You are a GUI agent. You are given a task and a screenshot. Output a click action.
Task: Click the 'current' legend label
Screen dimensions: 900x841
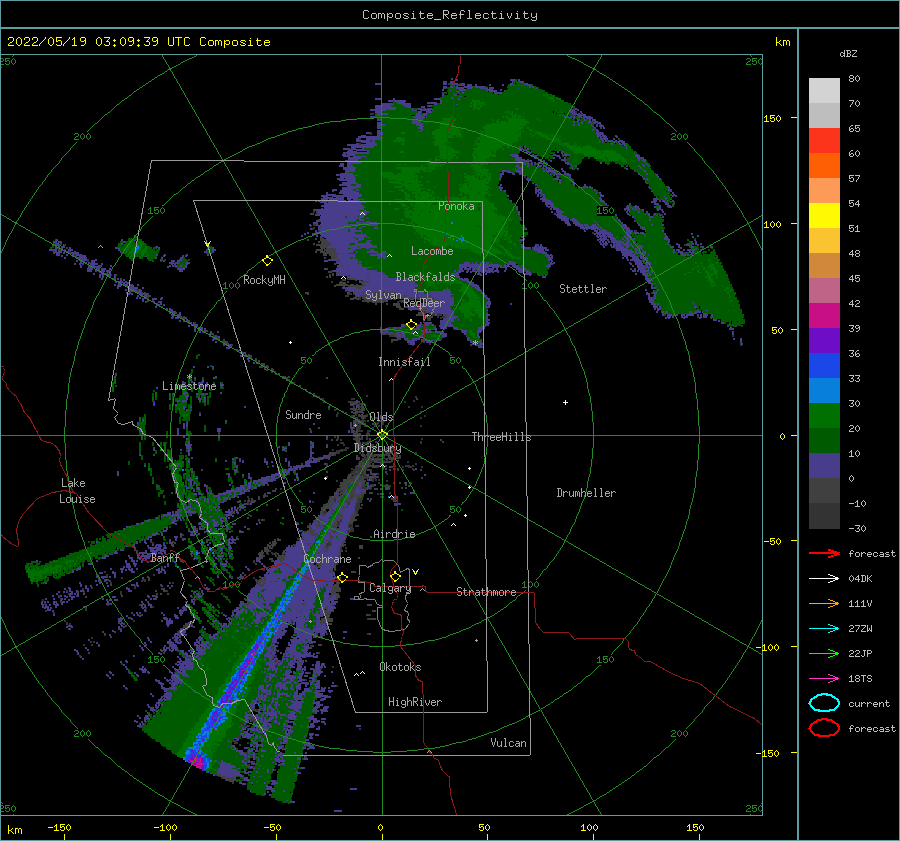point(869,703)
